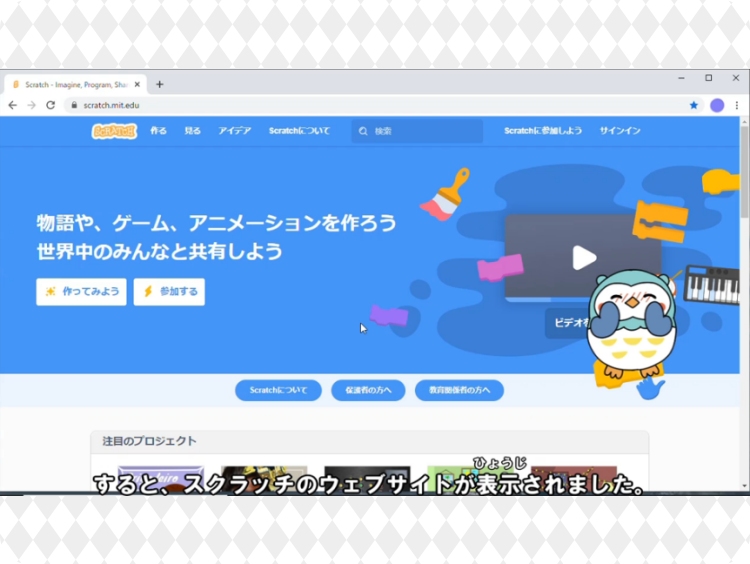Click the 注目のプロジェクト heading
Image resolution: width=750 pixels, height=564 pixels.
149,441
